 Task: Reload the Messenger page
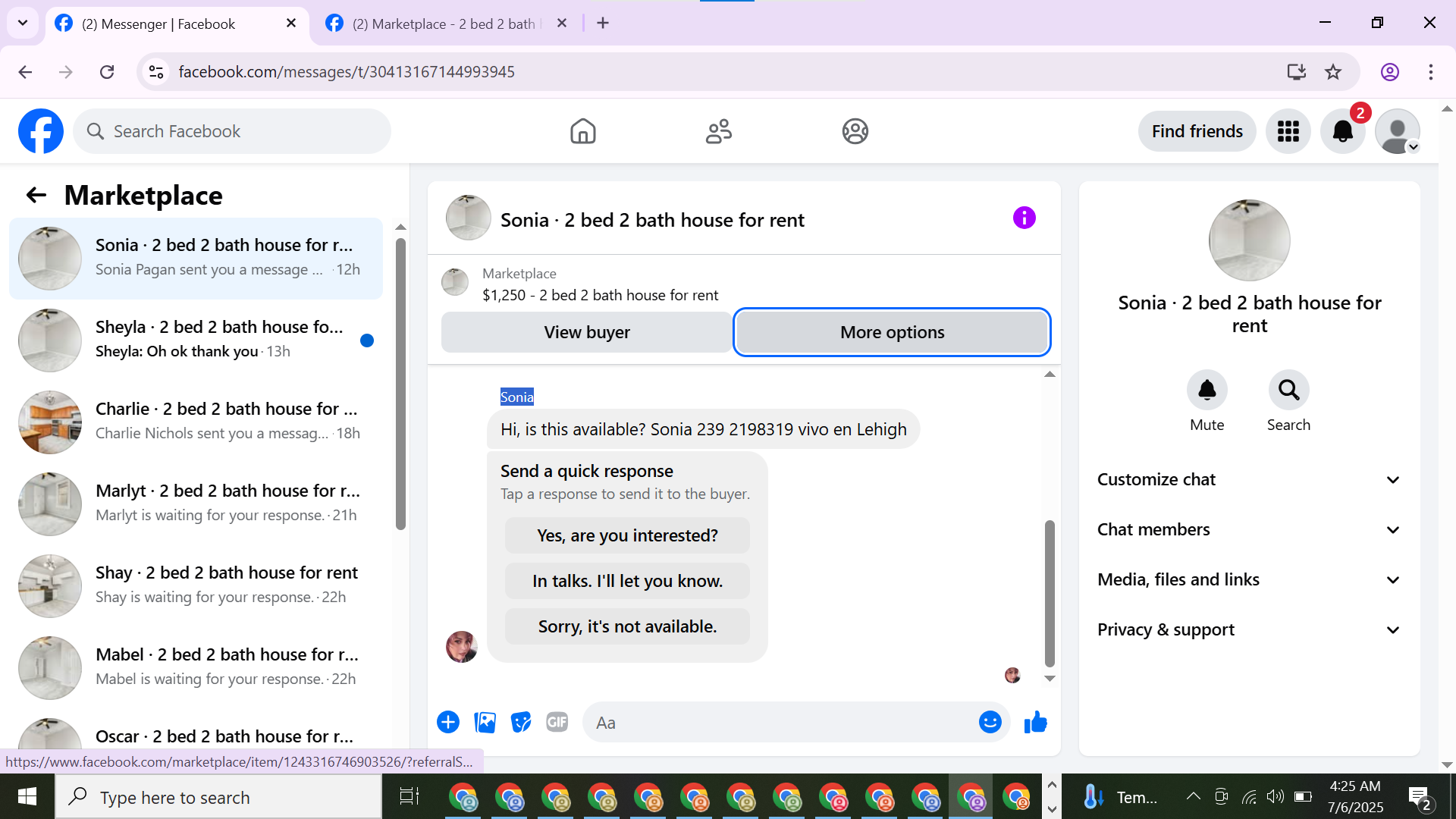click(x=107, y=72)
